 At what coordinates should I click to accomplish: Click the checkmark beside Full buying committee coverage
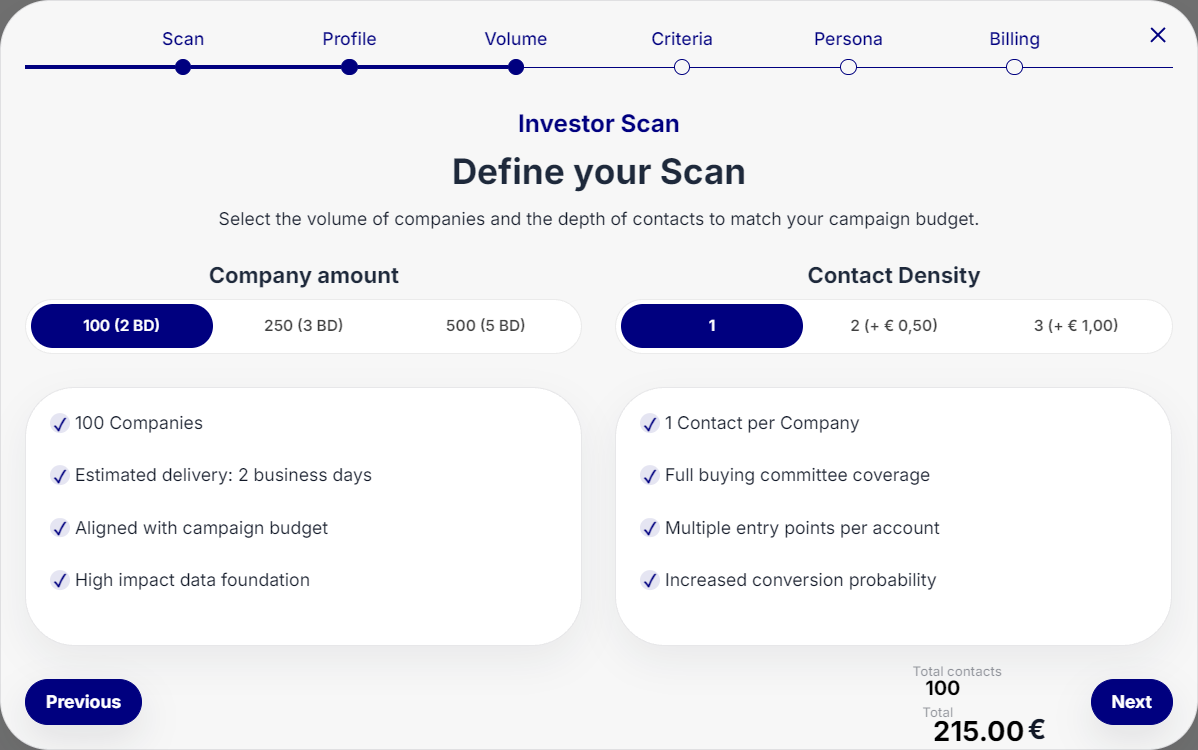tap(650, 476)
